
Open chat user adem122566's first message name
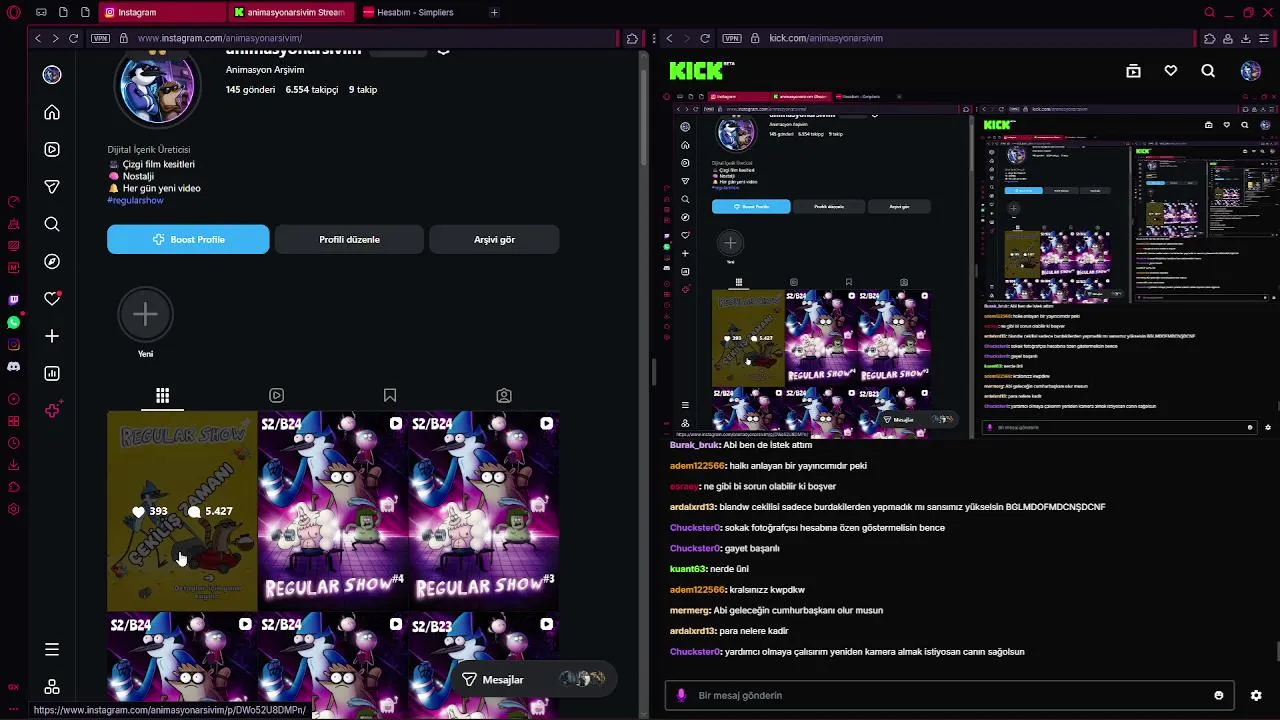coord(697,466)
